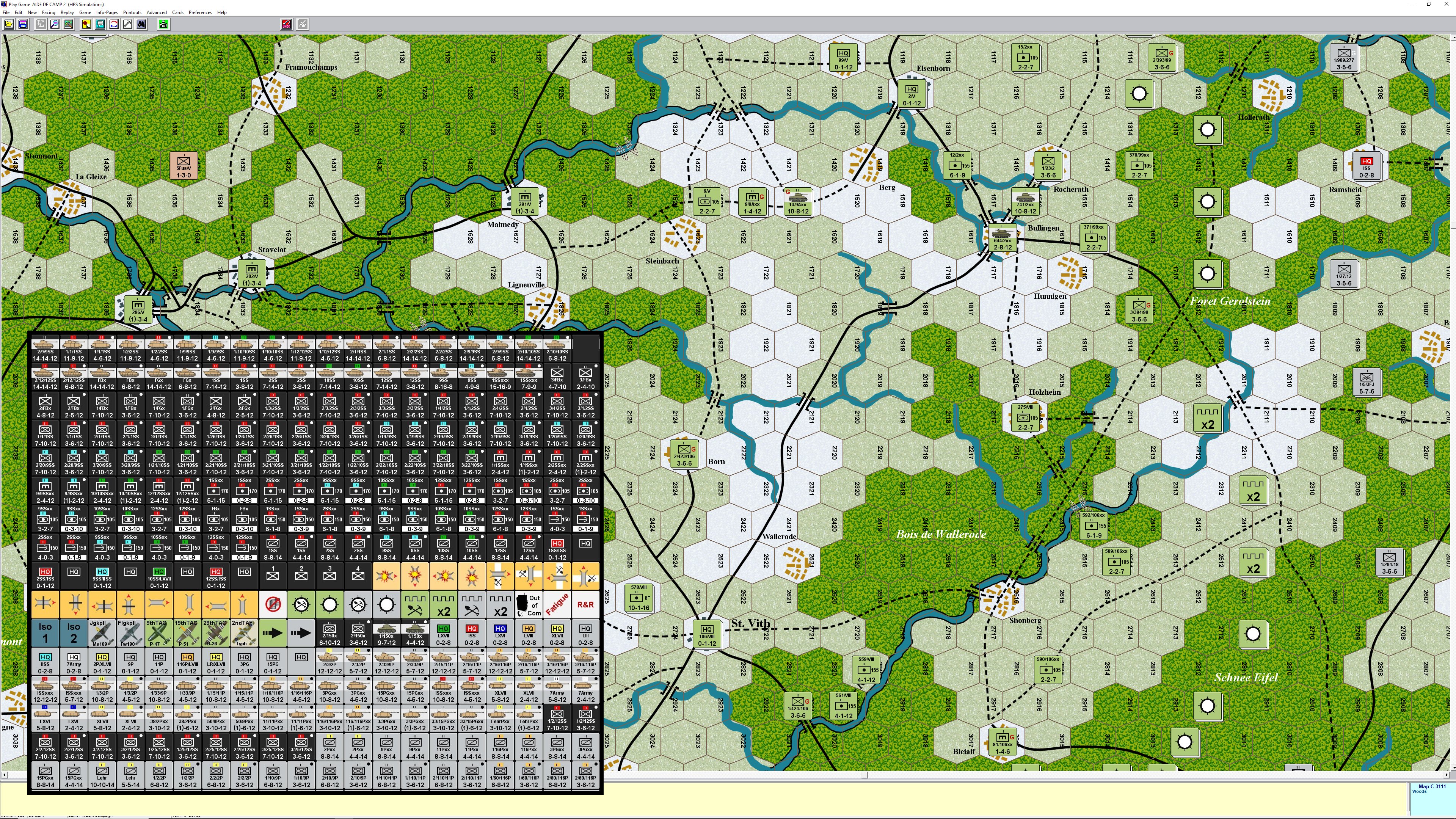Click the green camera screenshot icon
Image resolution: width=1456 pixels, height=819 pixels.
[163, 24]
